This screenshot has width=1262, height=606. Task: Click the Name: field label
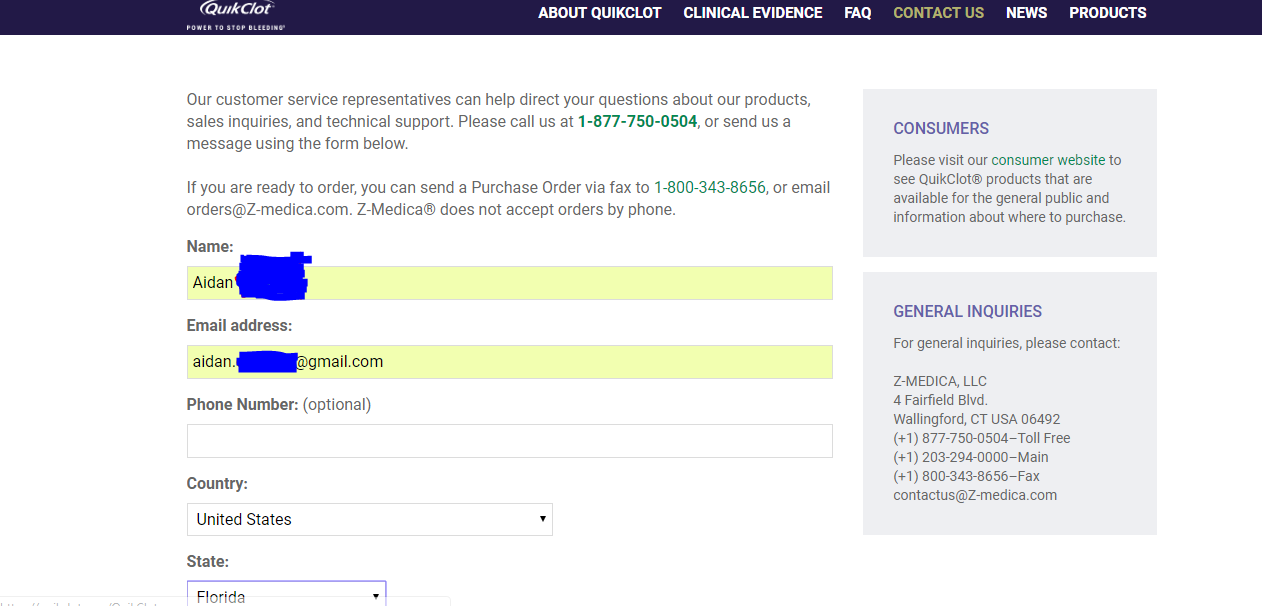pos(210,247)
